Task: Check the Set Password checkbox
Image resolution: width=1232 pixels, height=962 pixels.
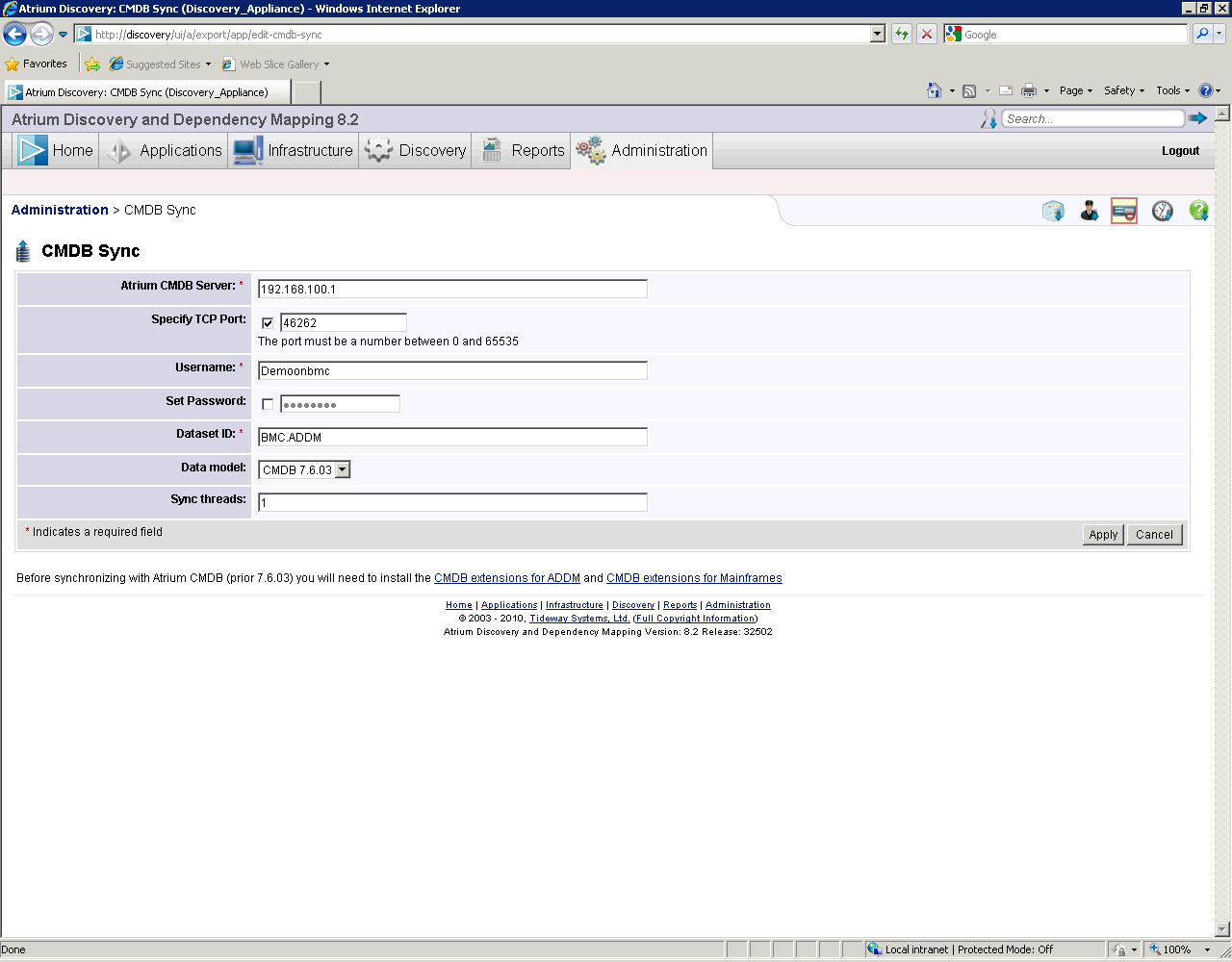Action: point(268,404)
